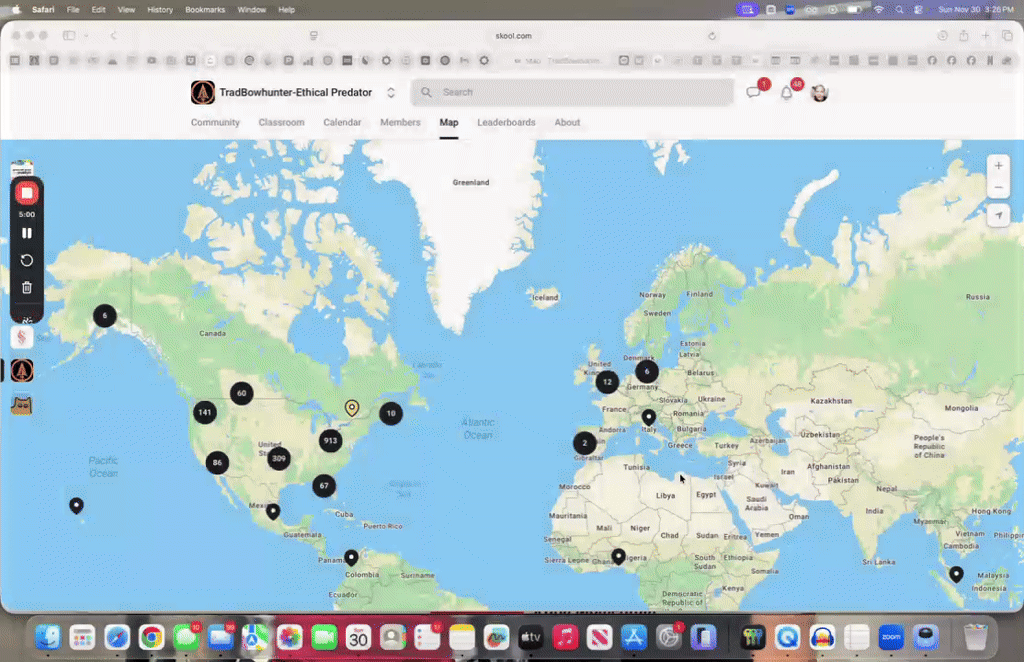The image size is (1024, 662).
Task: Select the 913-member map cluster
Action: (331, 440)
